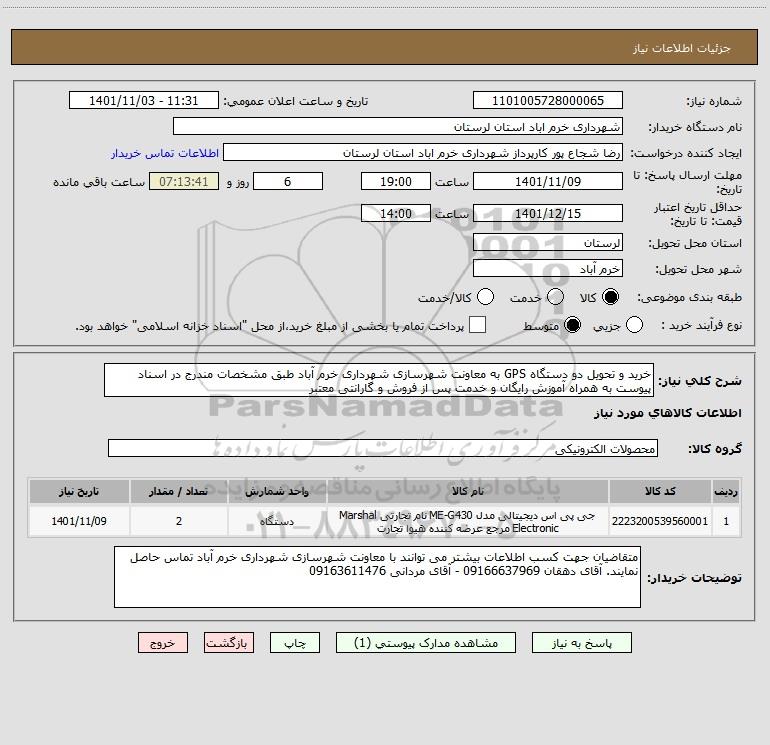Click the ساعت باقی مانده label

click(99, 182)
